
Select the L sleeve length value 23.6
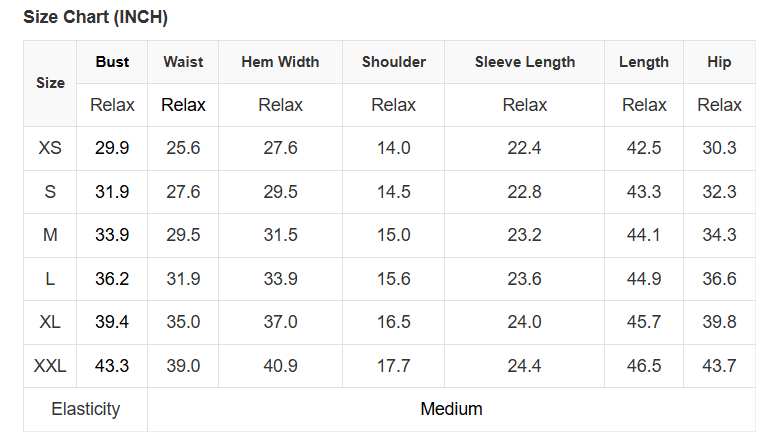point(525,279)
